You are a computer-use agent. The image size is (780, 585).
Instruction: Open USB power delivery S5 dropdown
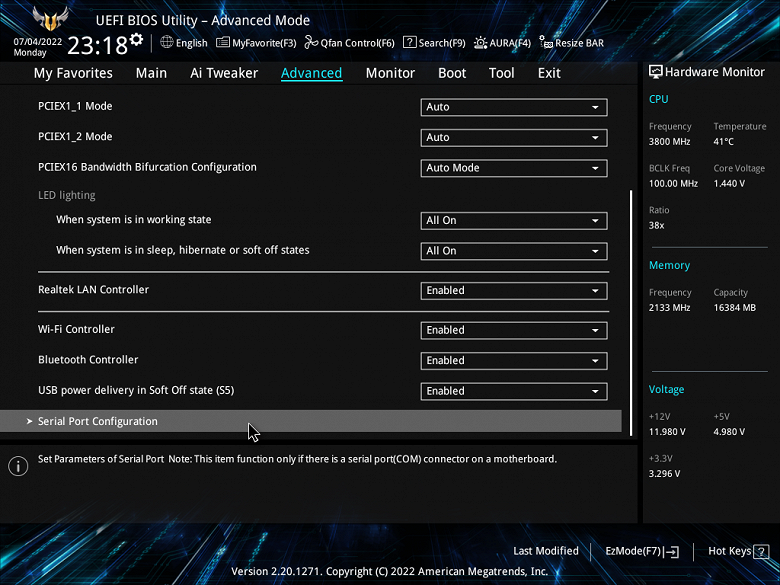tap(514, 391)
